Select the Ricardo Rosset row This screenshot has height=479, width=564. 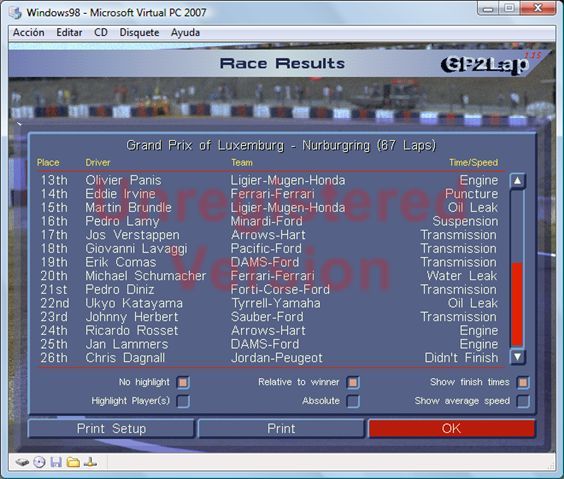(269, 330)
